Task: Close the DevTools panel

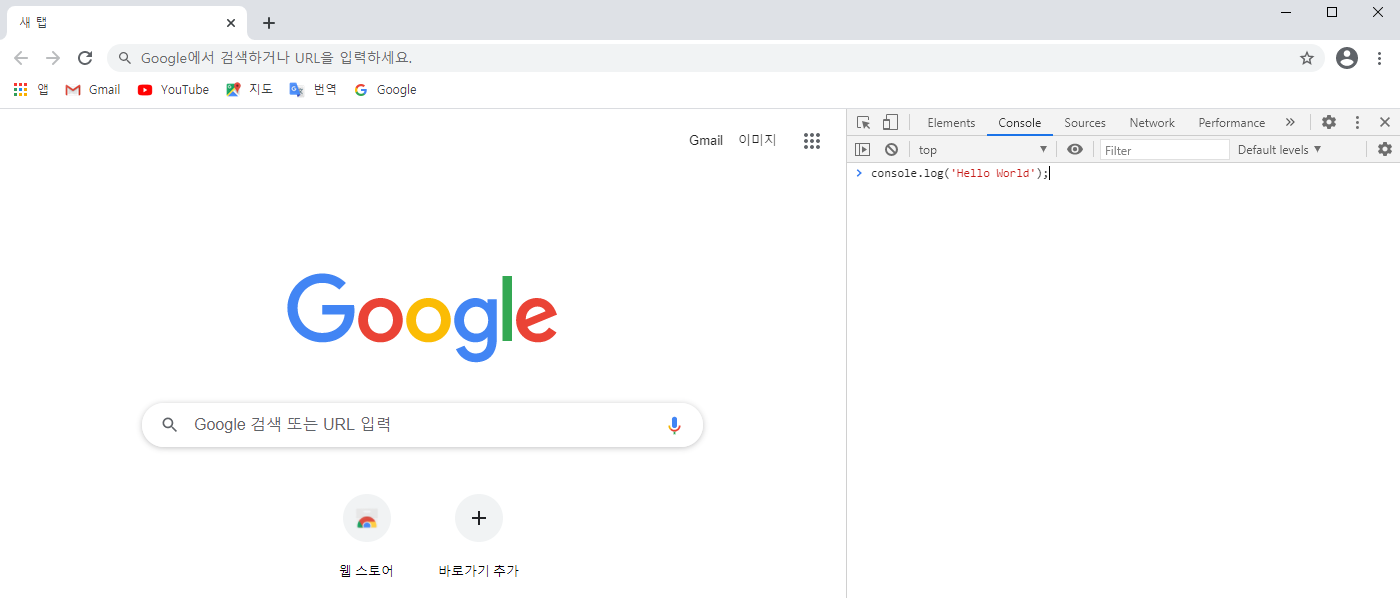Action: click(x=1385, y=122)
